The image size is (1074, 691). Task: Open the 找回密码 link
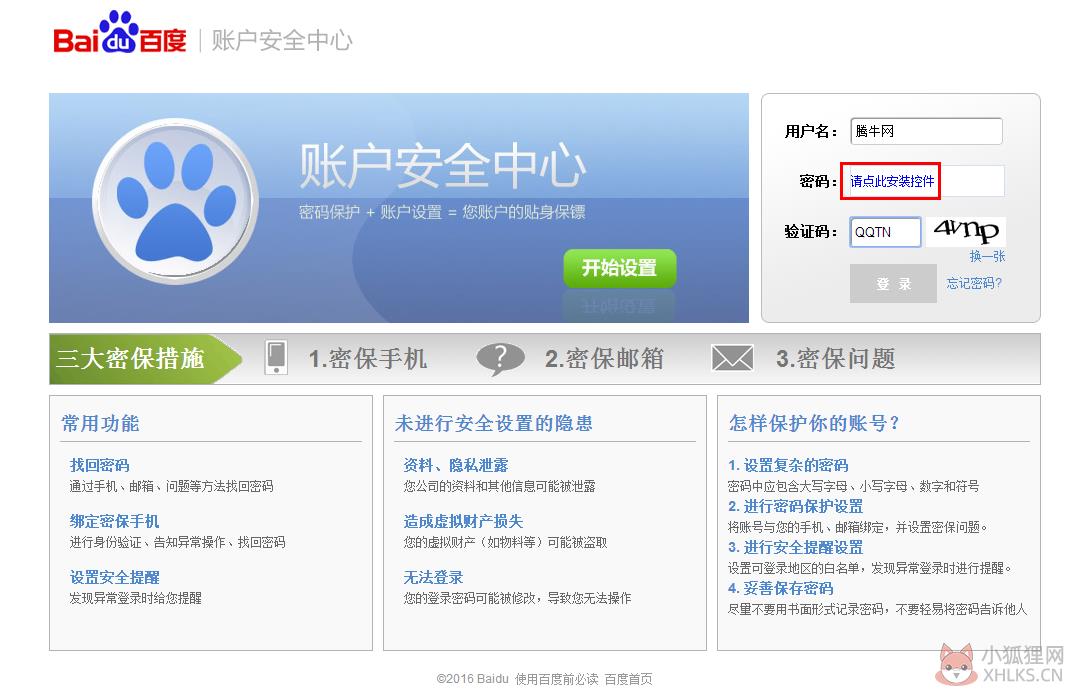pyautogui.click(x=99, y=466)
